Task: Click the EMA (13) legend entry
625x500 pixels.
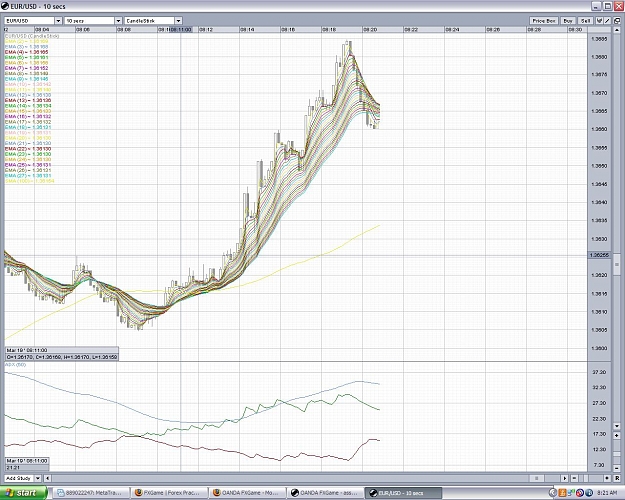Action: [x=28, y=100]
